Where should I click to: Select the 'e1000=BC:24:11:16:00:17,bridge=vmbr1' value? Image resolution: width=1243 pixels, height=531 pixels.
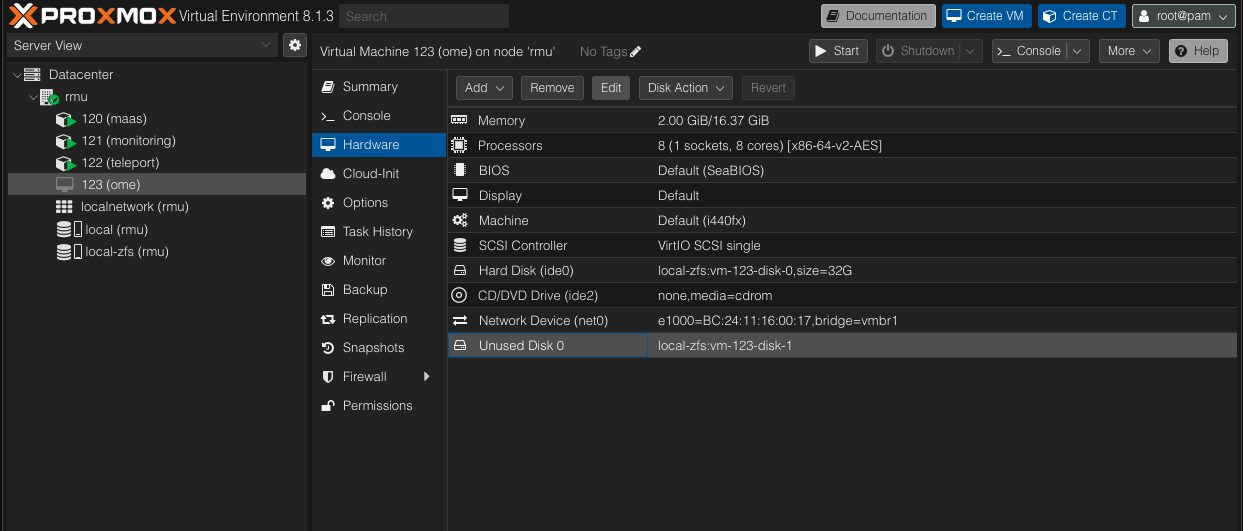pyautogui.click(x=778, y=321)
